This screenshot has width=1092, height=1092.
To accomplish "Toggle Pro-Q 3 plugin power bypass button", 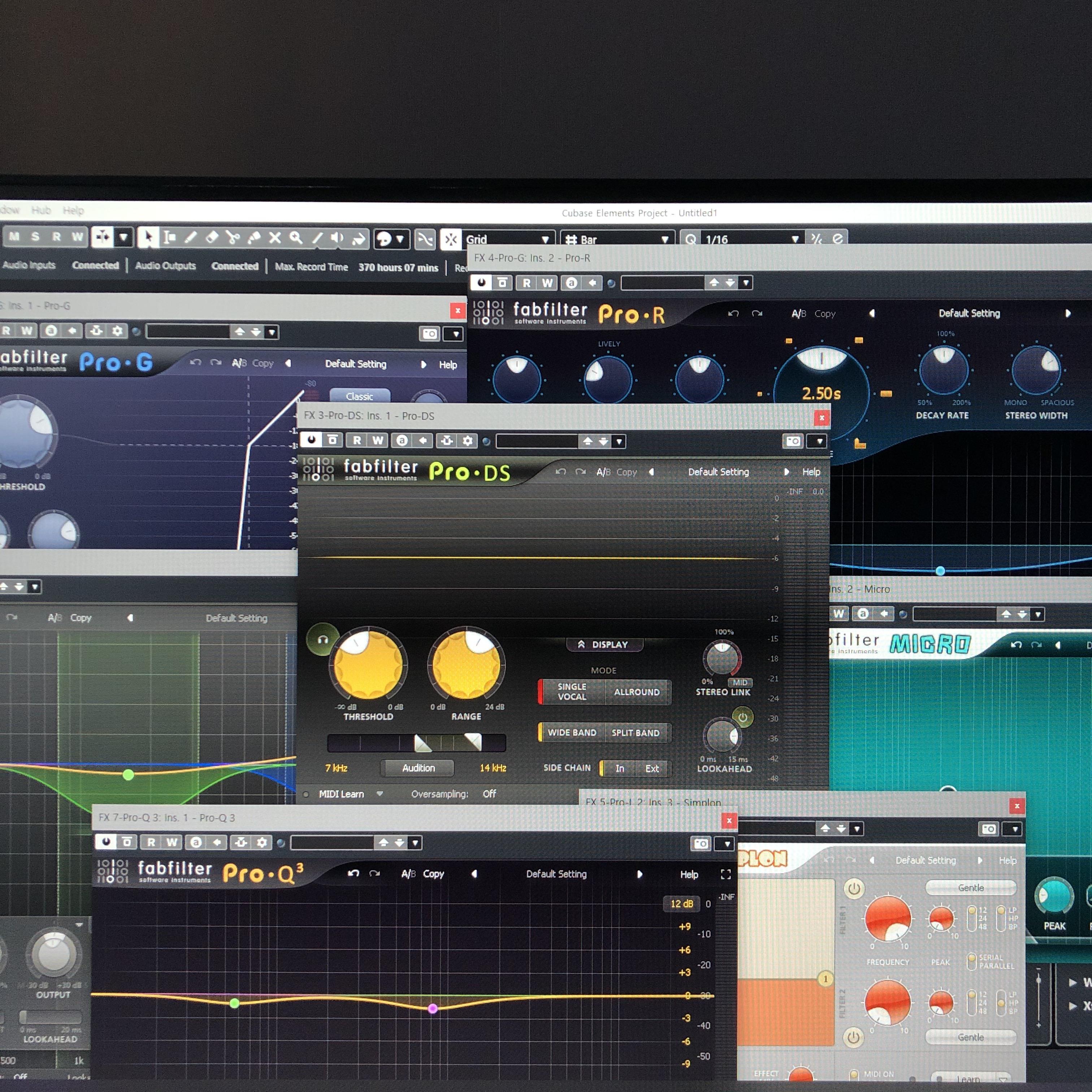I will pos(106,842).
